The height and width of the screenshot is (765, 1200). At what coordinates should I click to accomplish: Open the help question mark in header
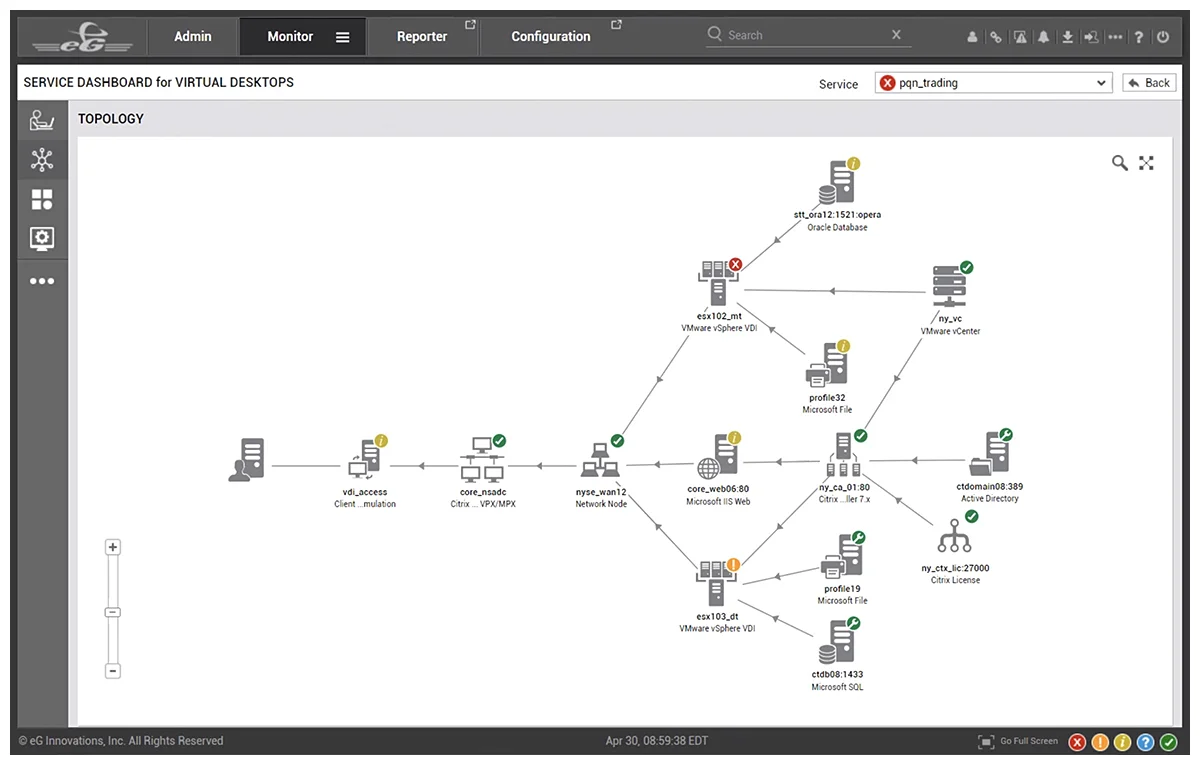point(1139,37)
